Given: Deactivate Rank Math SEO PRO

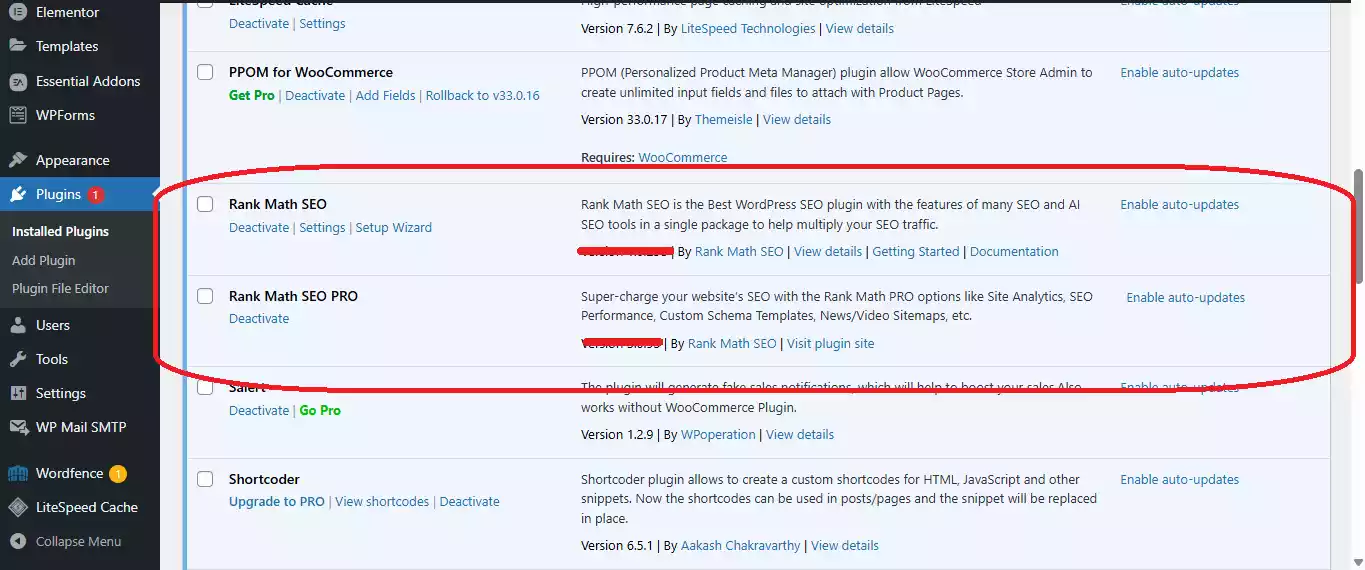Looking at the screenshot, I should point(259,318).
